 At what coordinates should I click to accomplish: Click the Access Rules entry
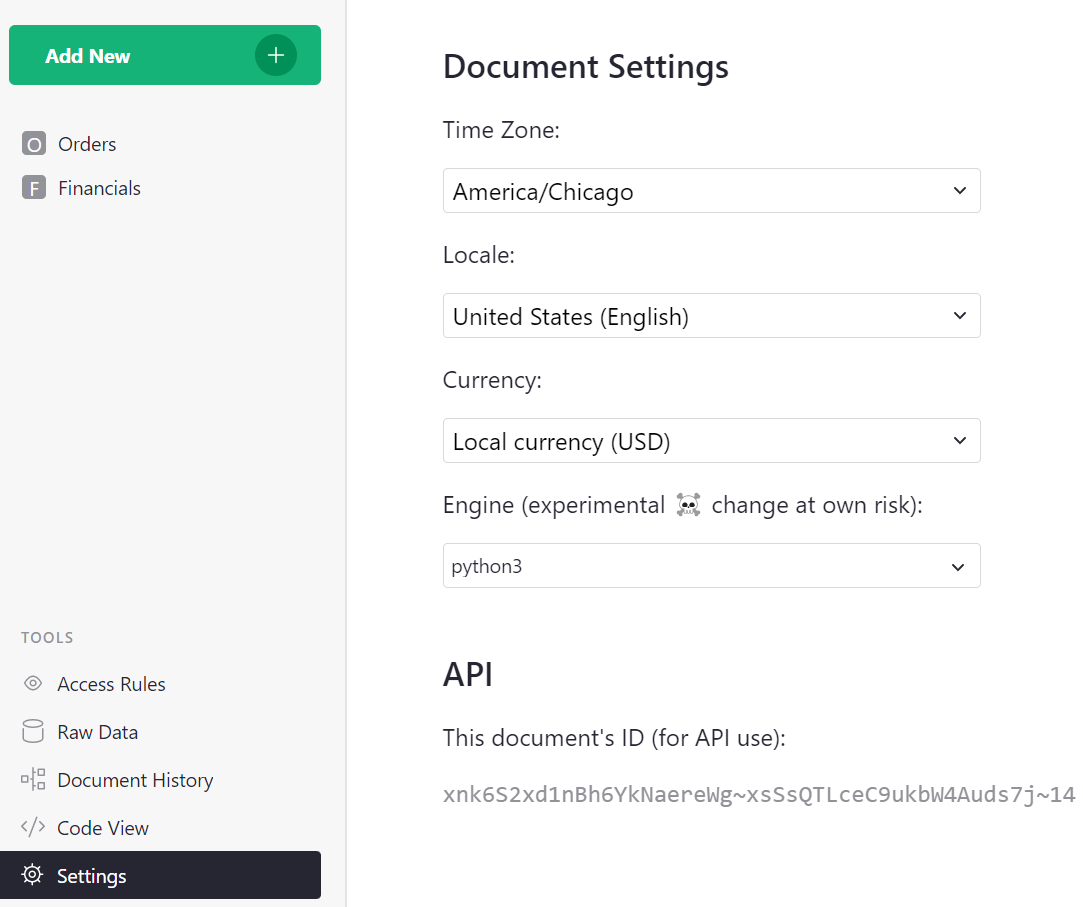coord(111,683)
